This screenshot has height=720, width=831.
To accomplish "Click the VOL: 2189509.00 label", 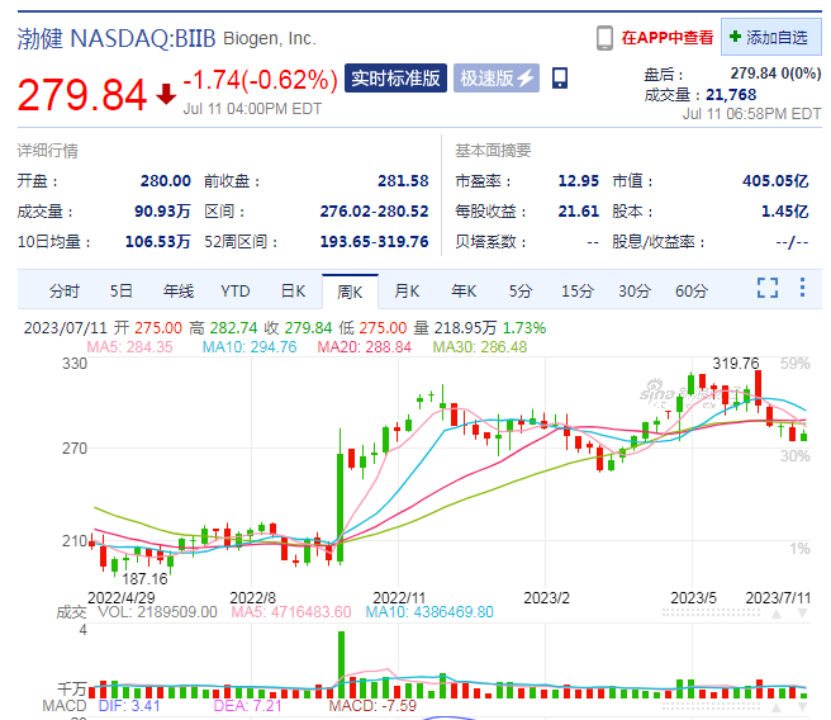I will pyautogui.click(x=158, y=612).
